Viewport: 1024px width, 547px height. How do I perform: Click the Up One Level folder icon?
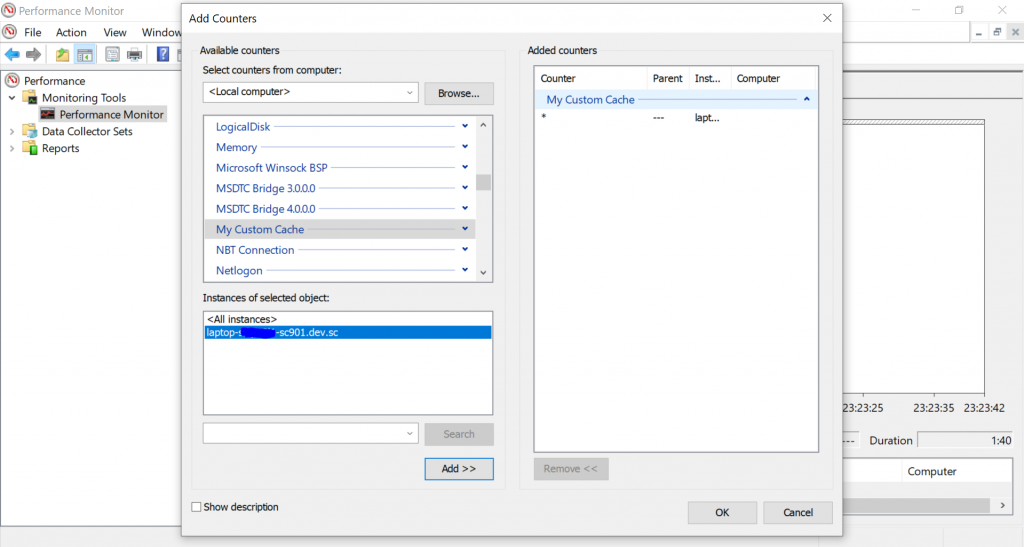[x=63, y=55]
